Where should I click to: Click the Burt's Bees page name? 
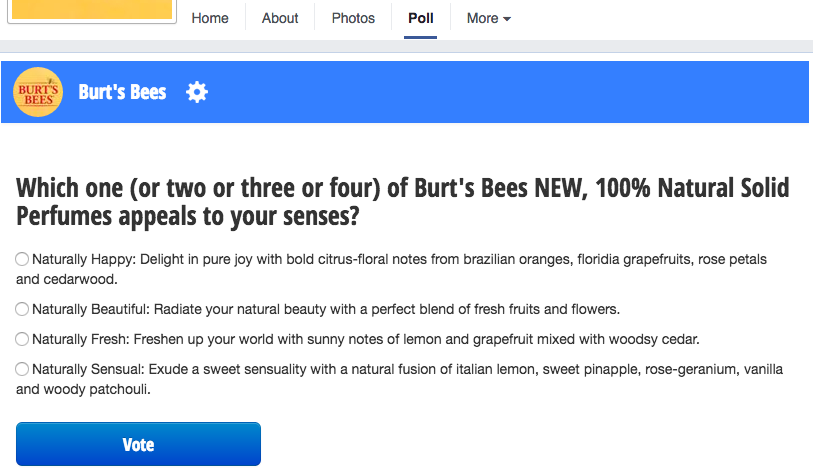122,92
